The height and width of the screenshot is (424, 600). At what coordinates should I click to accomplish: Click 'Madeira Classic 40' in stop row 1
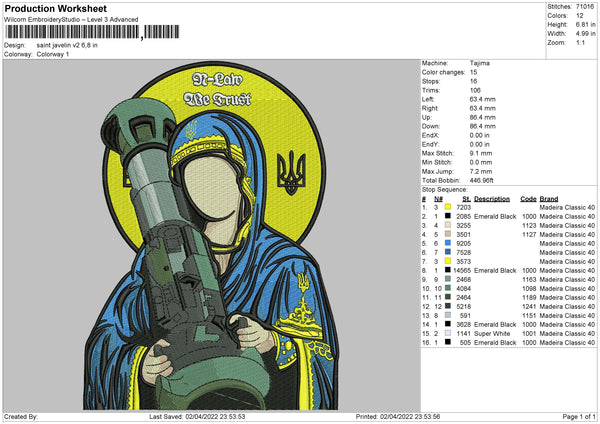(567, 207)
